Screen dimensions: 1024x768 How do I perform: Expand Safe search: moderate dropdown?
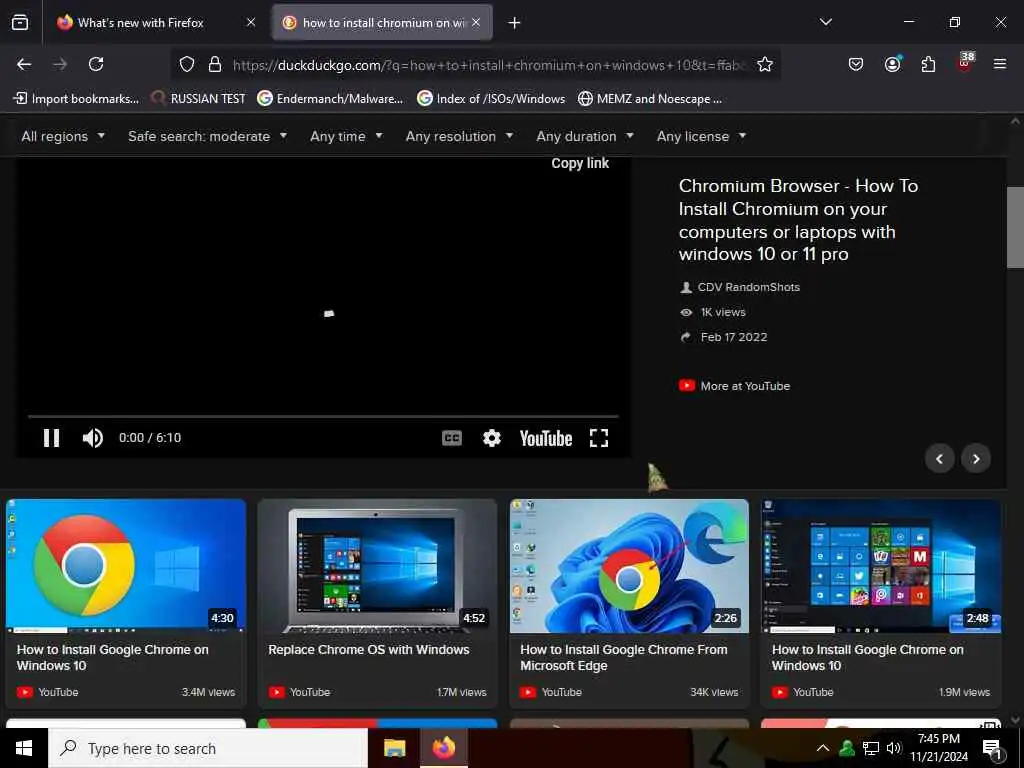[x=208, y=136]
